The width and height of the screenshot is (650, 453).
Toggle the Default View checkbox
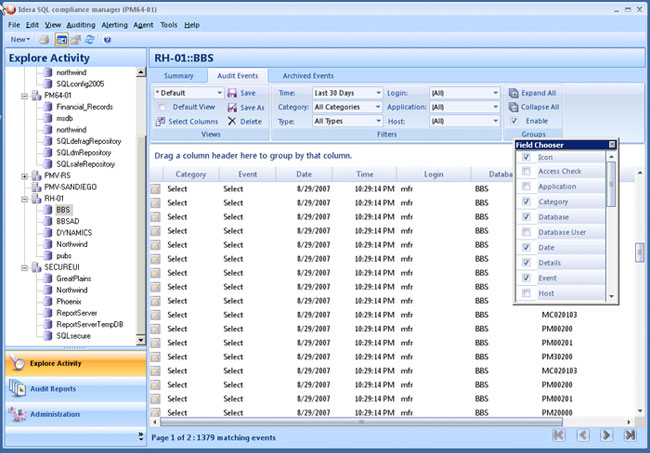162,107
